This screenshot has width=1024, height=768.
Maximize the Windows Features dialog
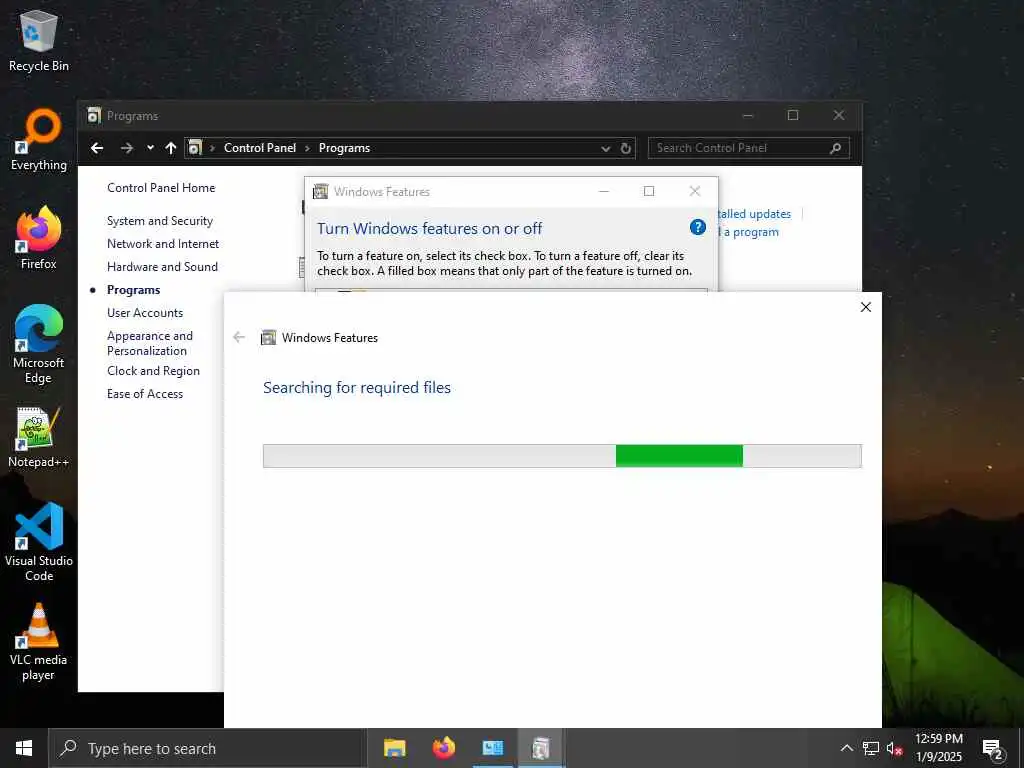coord(649,191)
